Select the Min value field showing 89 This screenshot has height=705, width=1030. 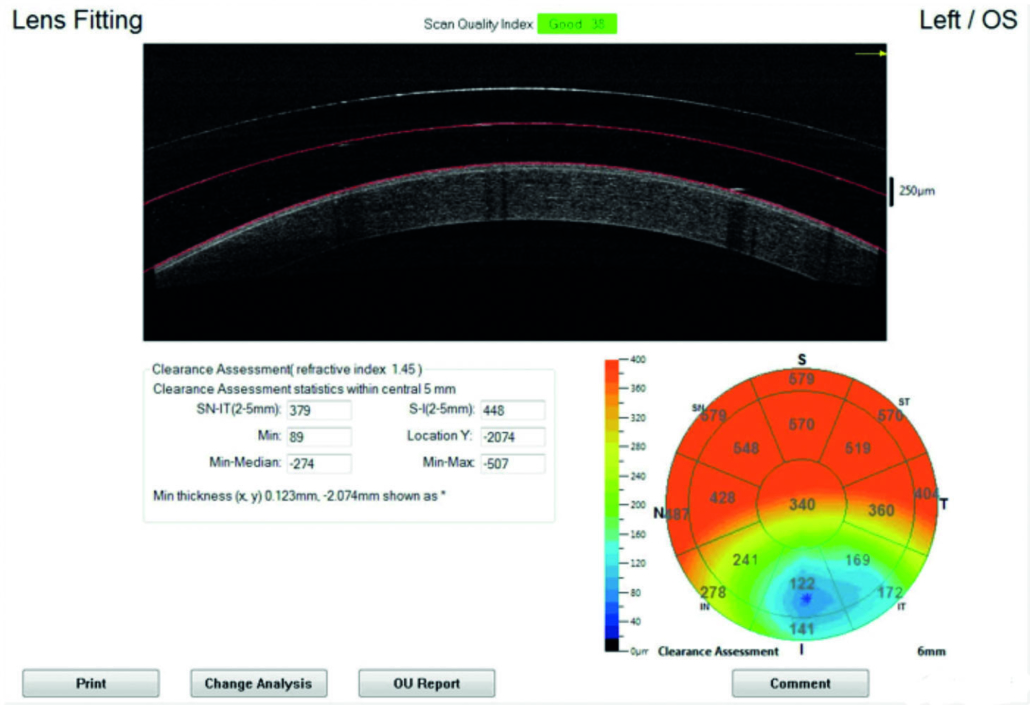[x=319, y=437]
